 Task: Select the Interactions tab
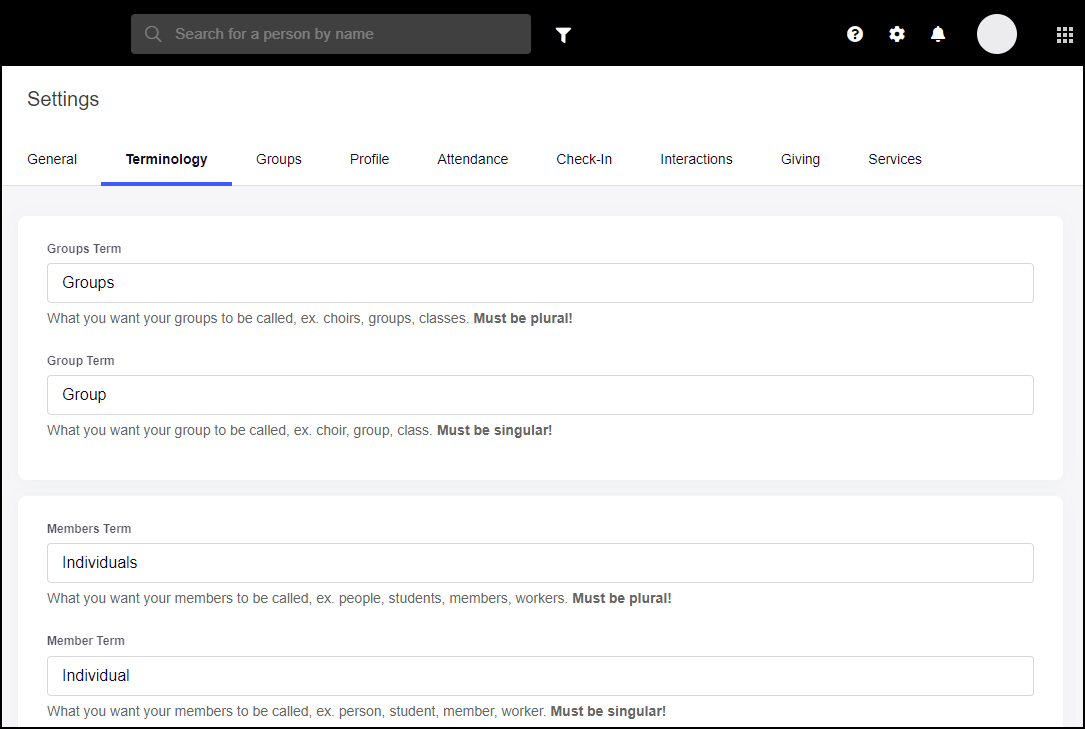[696, 159]
